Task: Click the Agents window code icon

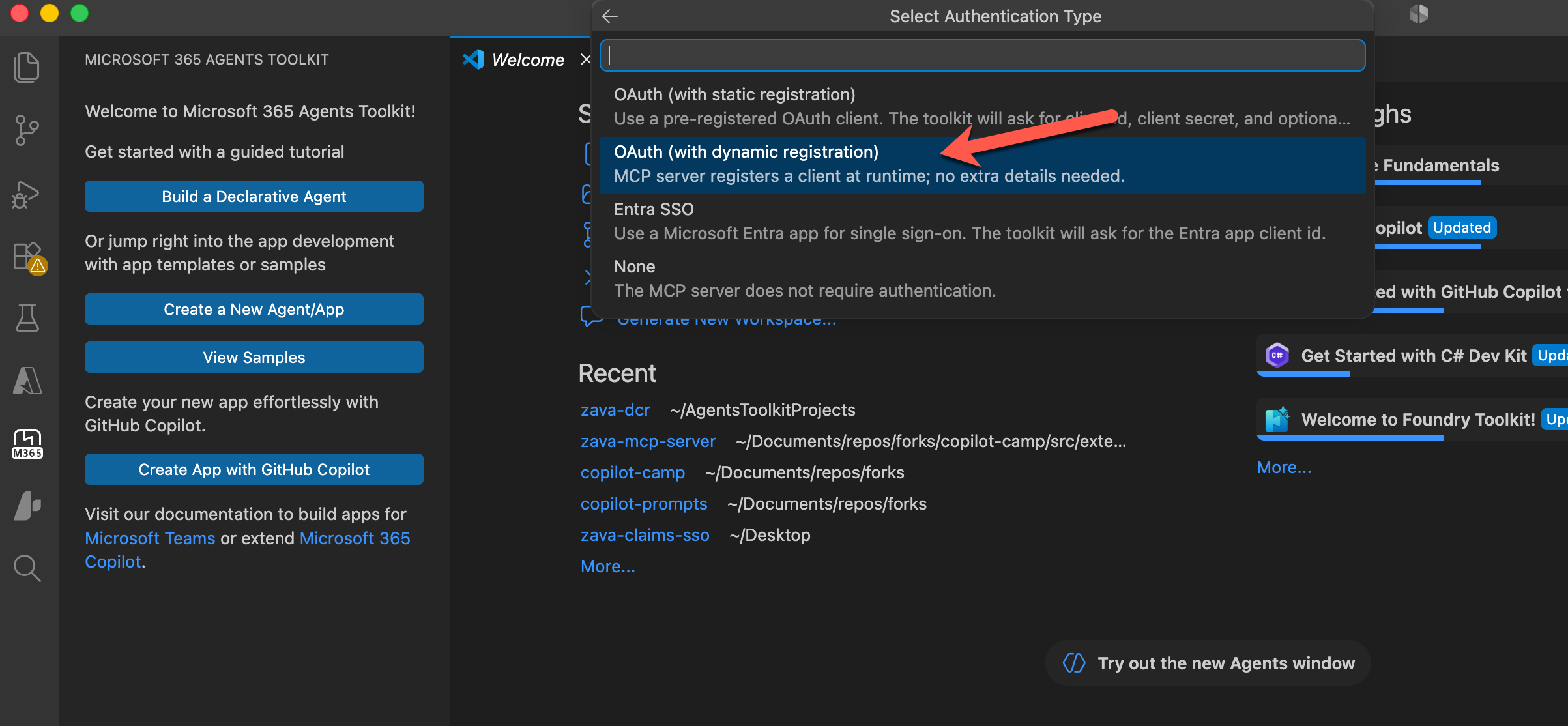Action: 1074,663
